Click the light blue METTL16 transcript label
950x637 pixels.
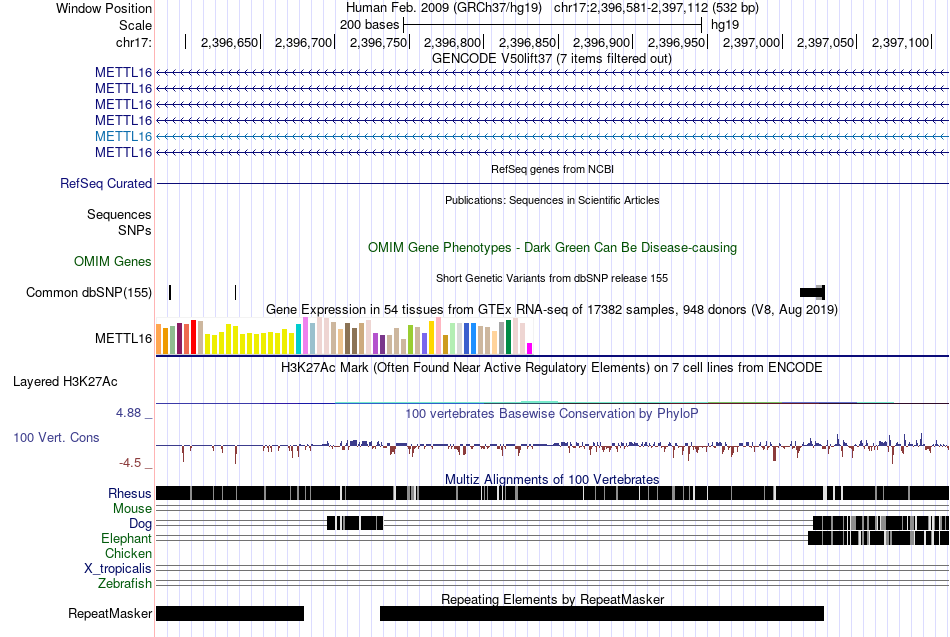[123, 136]
